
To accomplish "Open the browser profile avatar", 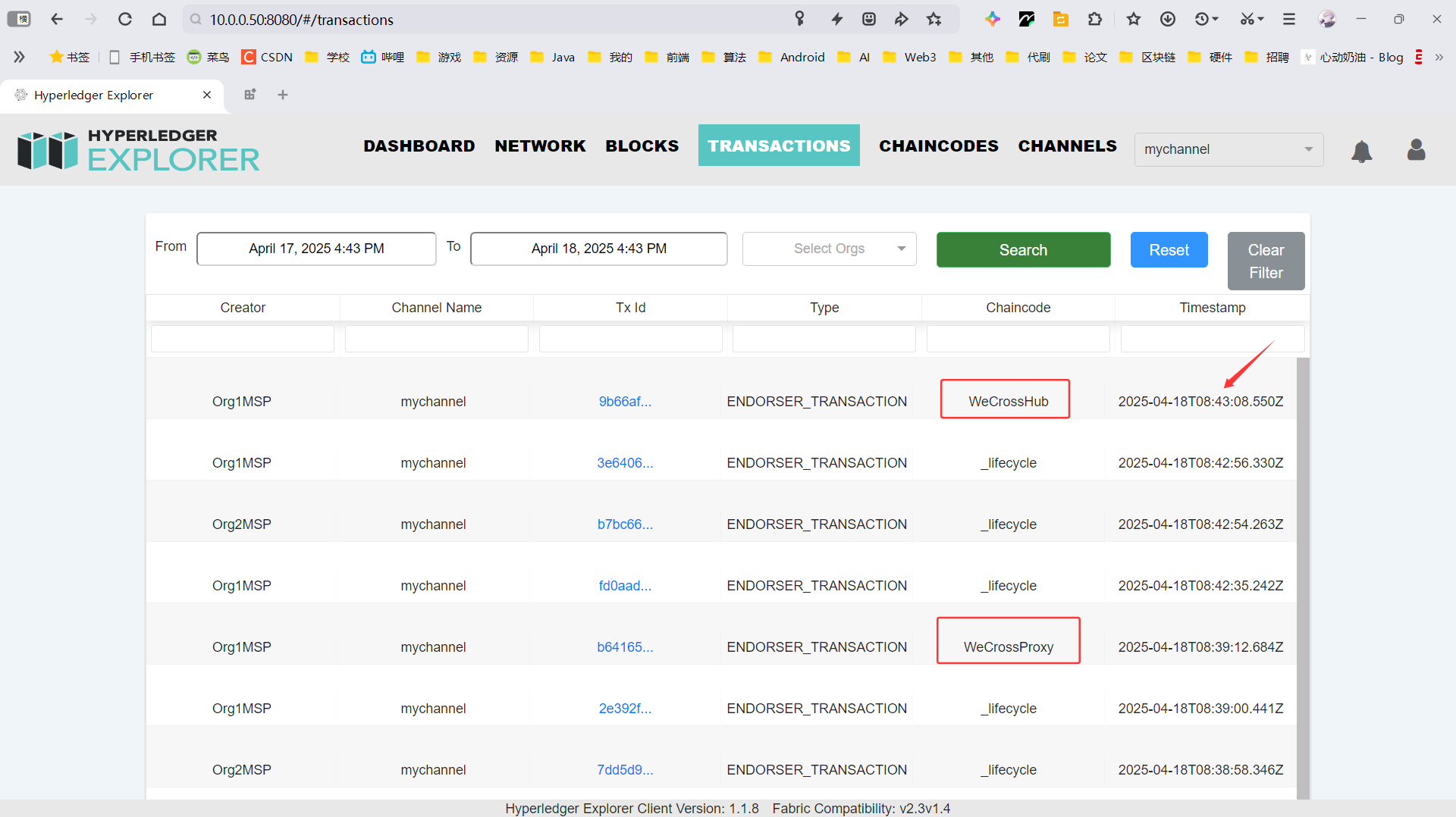I will (x=1327, y=19).
